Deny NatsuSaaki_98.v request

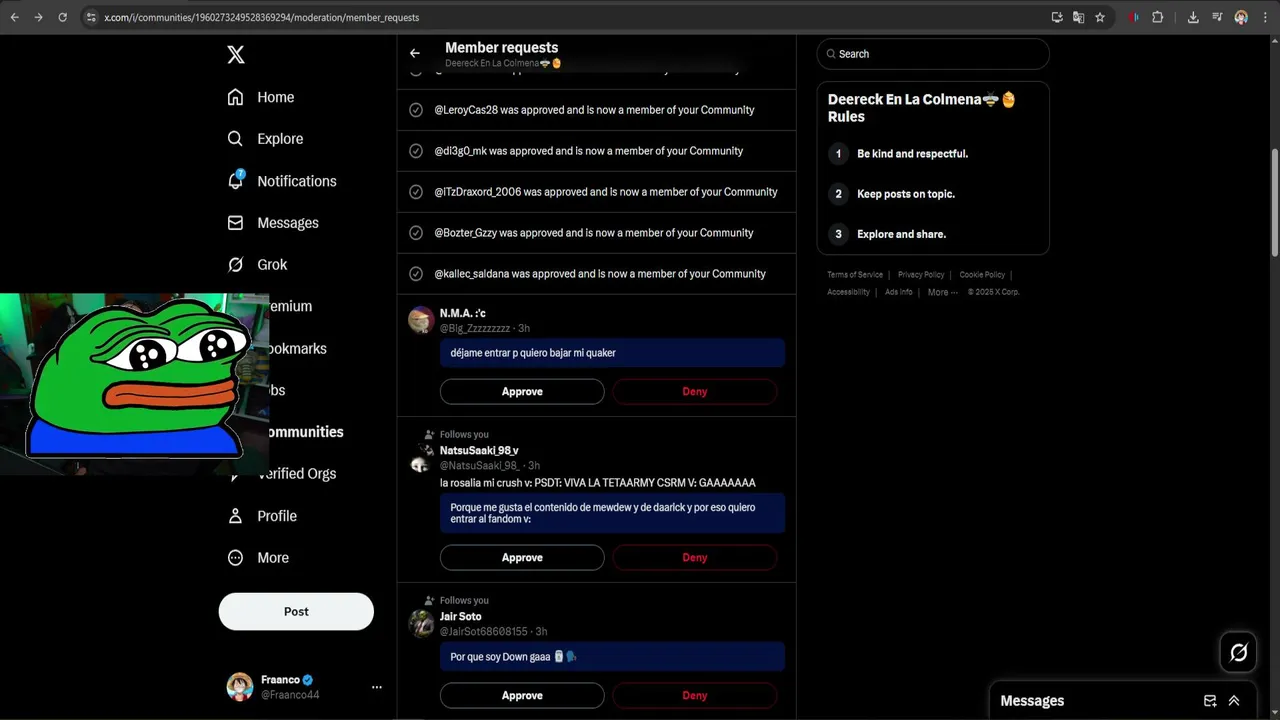(x=695, y=558)
